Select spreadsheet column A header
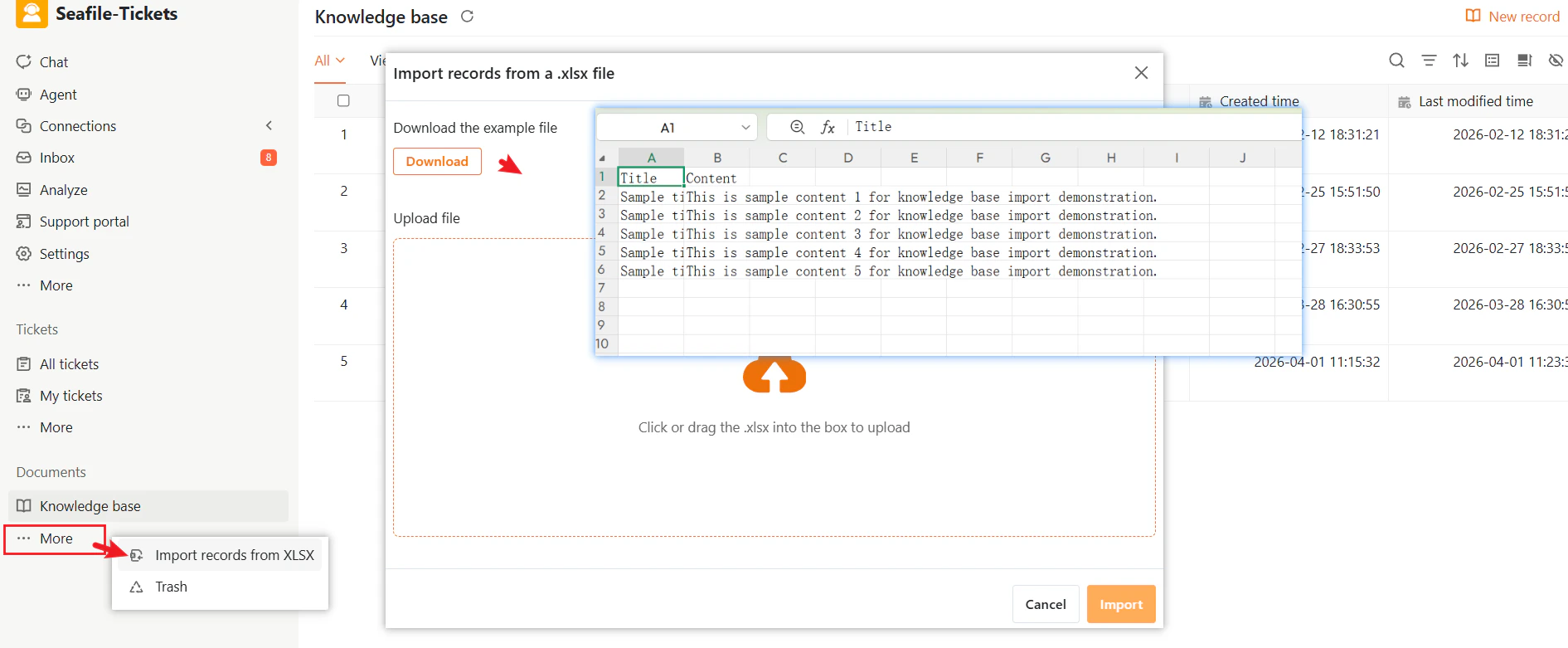1568x648 pixels. click(x=652, y=158)
